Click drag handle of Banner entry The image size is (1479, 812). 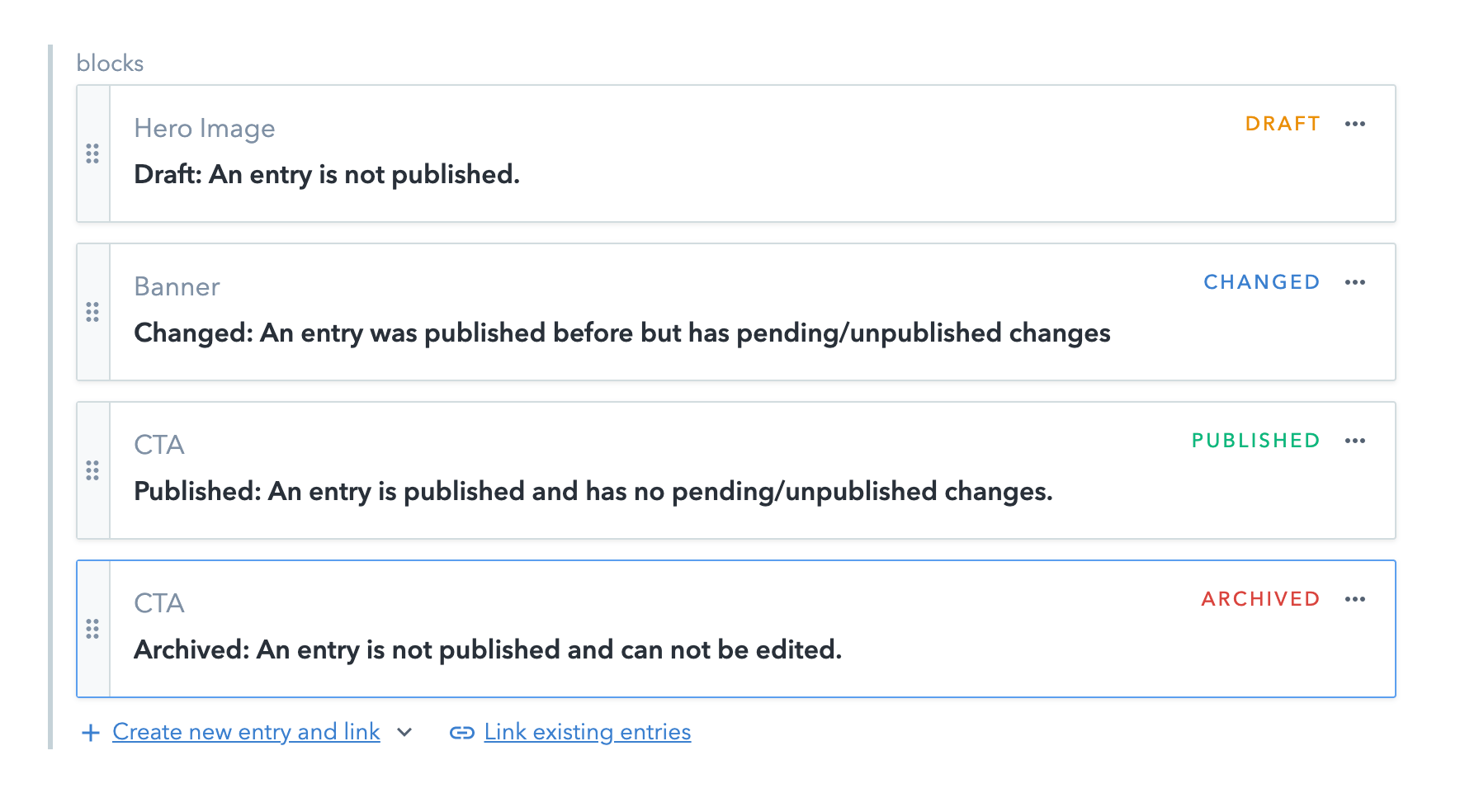(92, 312)
